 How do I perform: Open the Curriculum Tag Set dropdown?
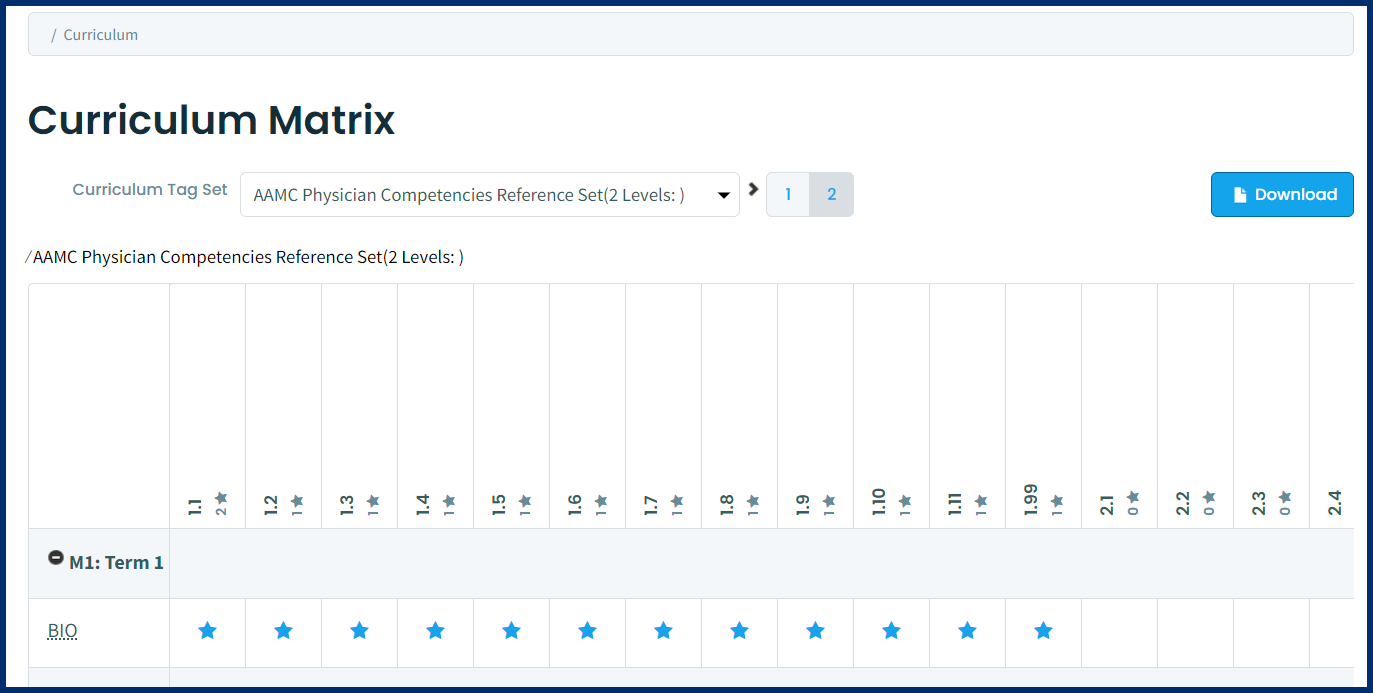pyautogui.click(x=489, y=194)
